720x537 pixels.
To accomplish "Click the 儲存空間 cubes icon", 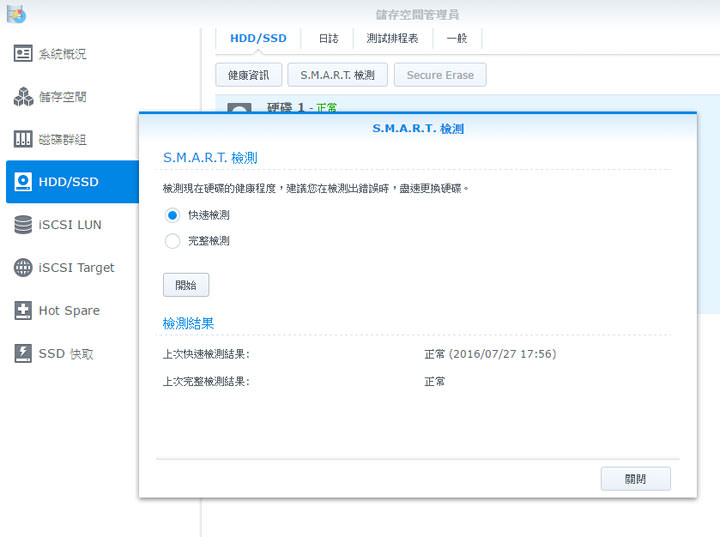I will [x=23, y=97].
